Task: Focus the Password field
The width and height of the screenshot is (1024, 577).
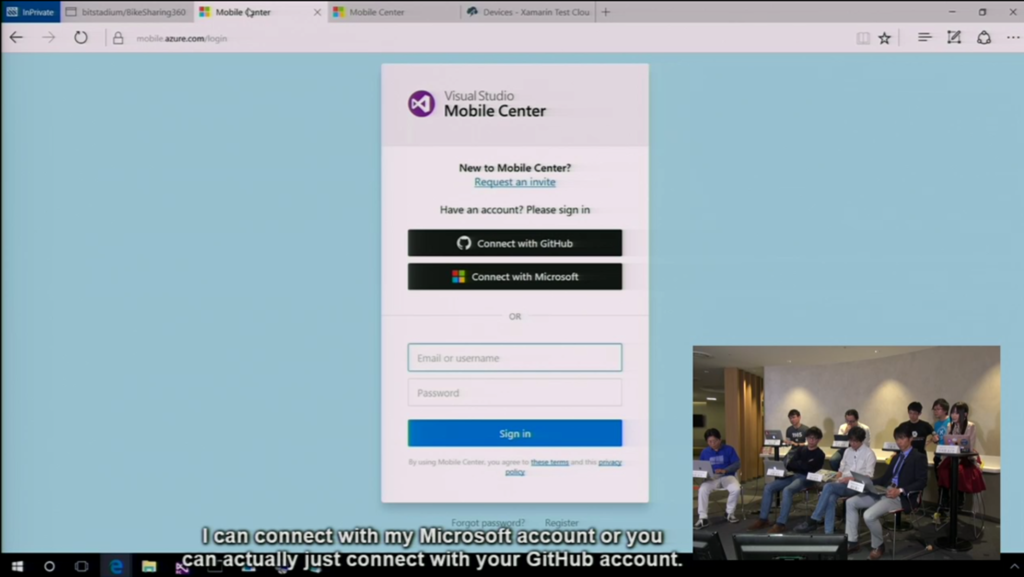Action: pos(515,393)
